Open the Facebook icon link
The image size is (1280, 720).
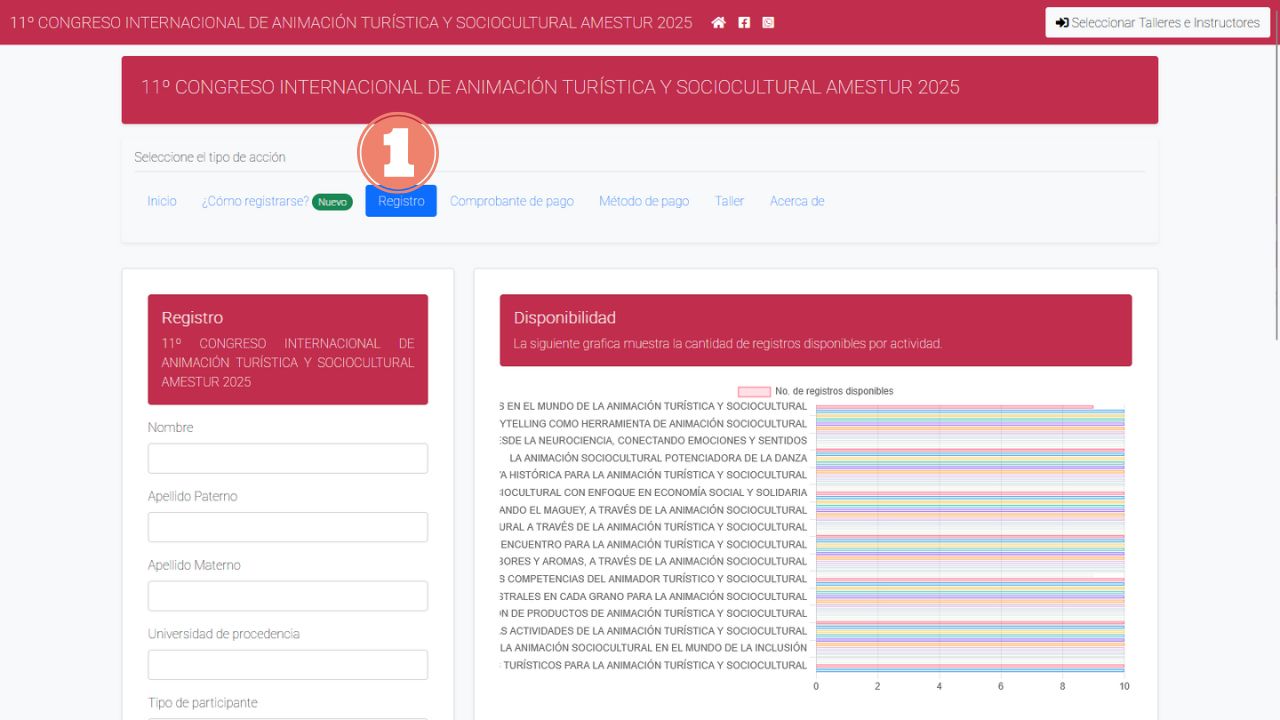744,22
